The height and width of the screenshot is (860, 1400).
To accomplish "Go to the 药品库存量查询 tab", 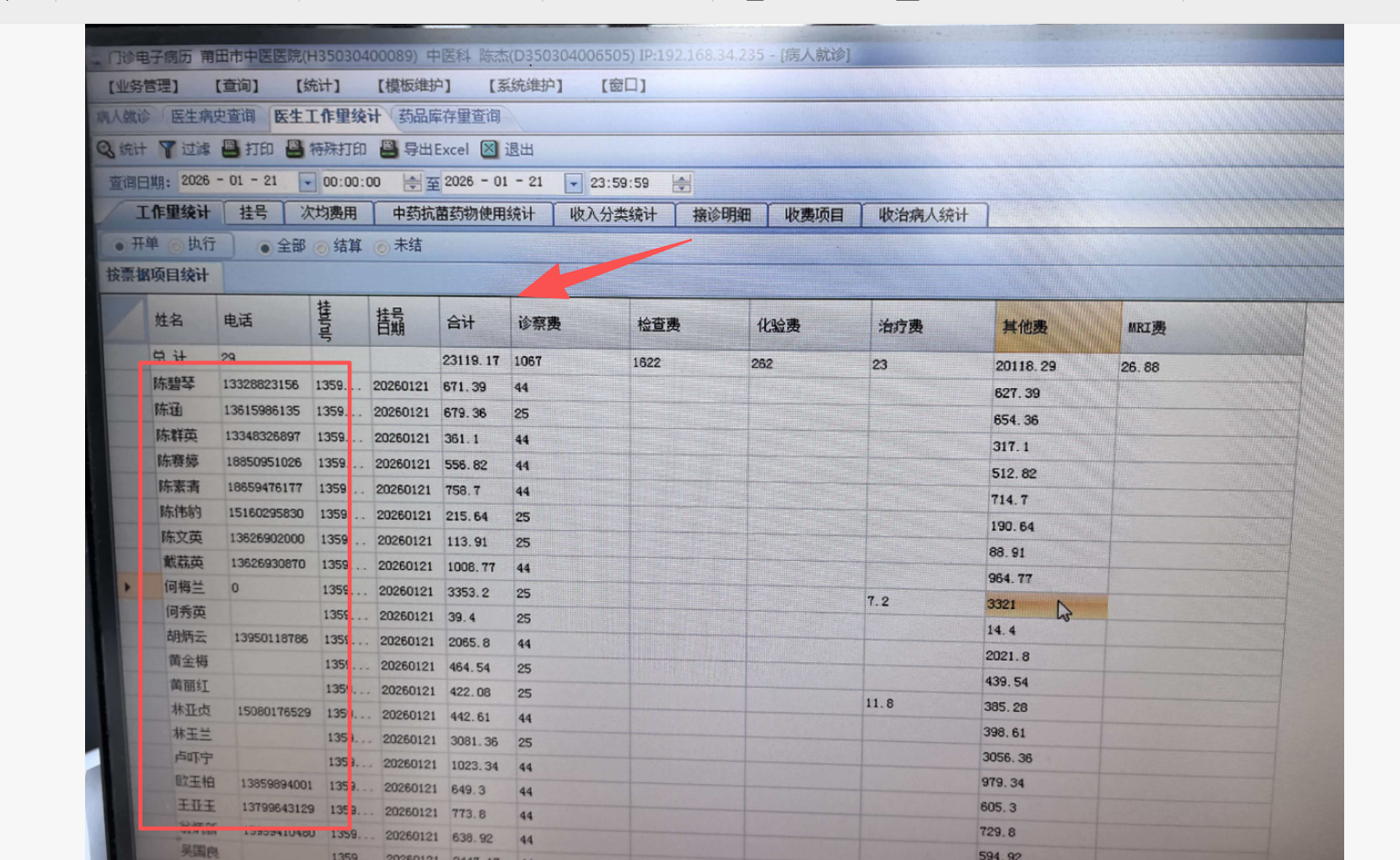I will (449, 117).
